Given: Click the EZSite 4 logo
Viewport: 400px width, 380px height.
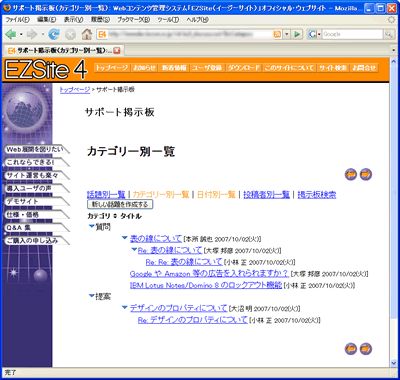Looking at the screenshot, I should coord(46,69).
